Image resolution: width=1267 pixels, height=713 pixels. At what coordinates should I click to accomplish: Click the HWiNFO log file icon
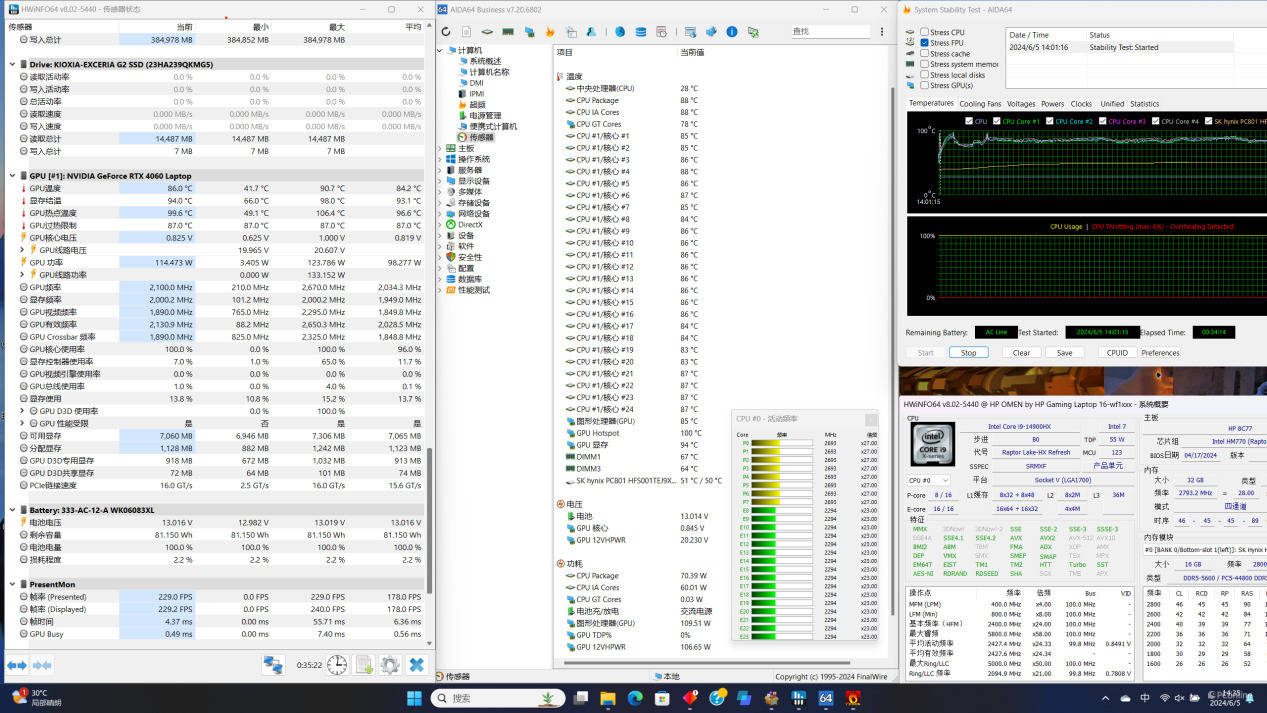(364, 665)
